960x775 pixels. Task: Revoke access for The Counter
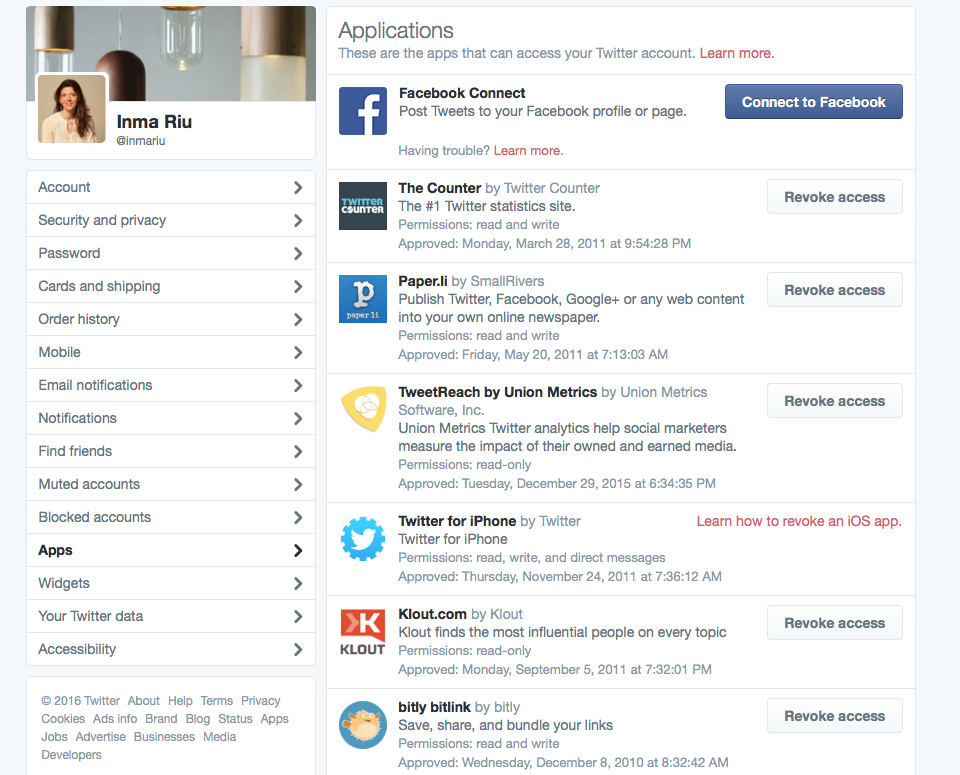pyautogui.click(x=834, y=197)
